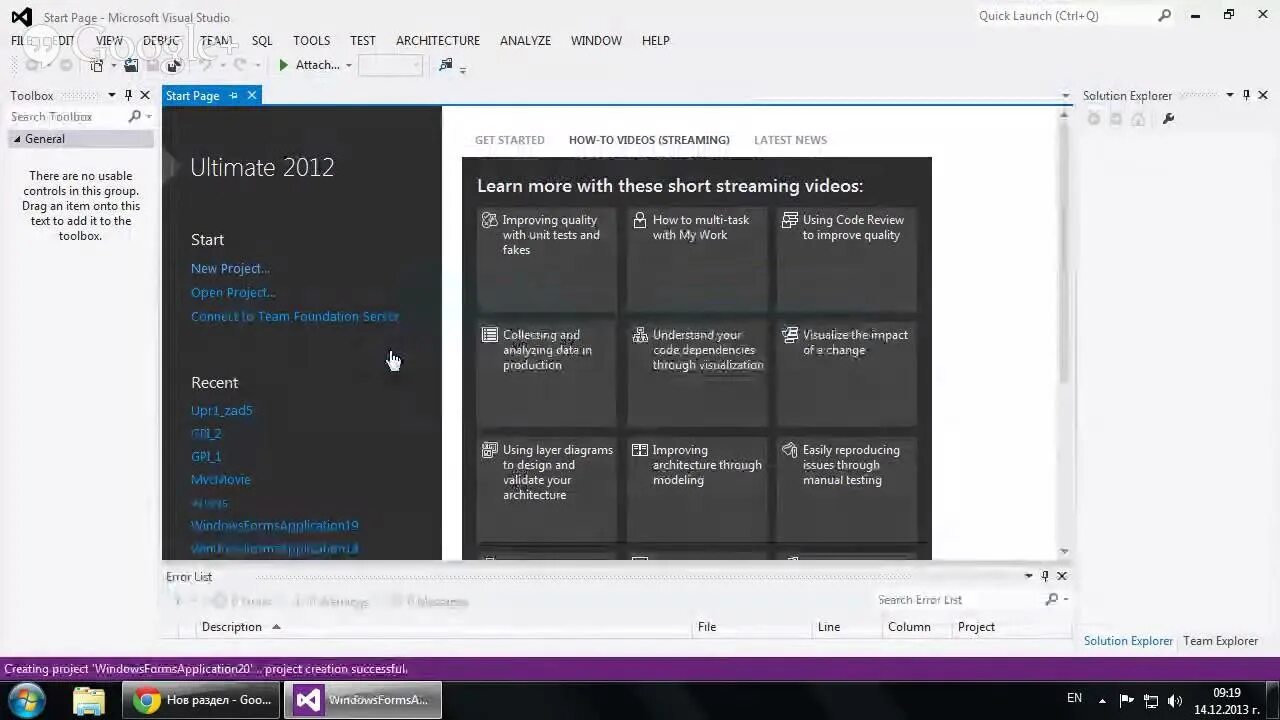Open the Attach button dropdown arrow

point(348,66)
